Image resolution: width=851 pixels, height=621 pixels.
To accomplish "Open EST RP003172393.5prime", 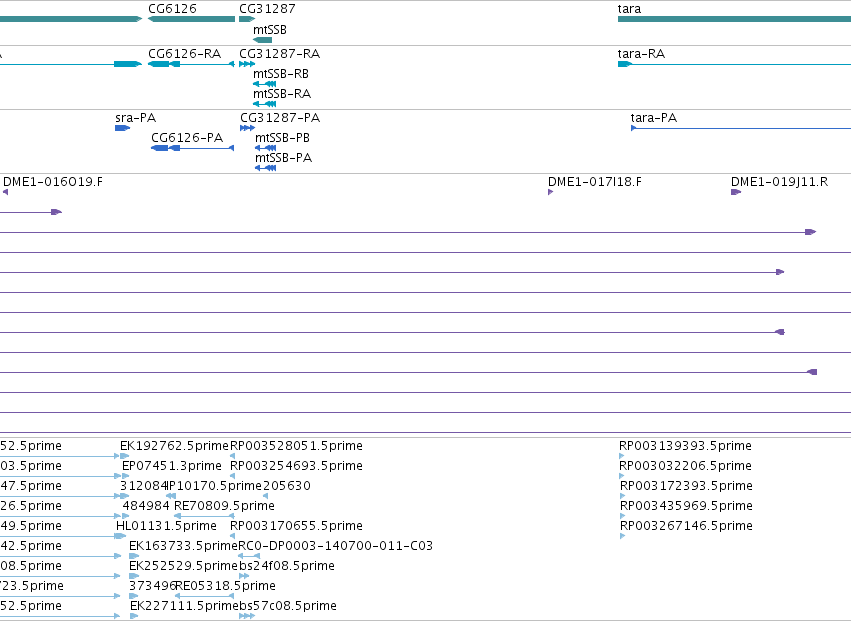I will pos(686,486).
